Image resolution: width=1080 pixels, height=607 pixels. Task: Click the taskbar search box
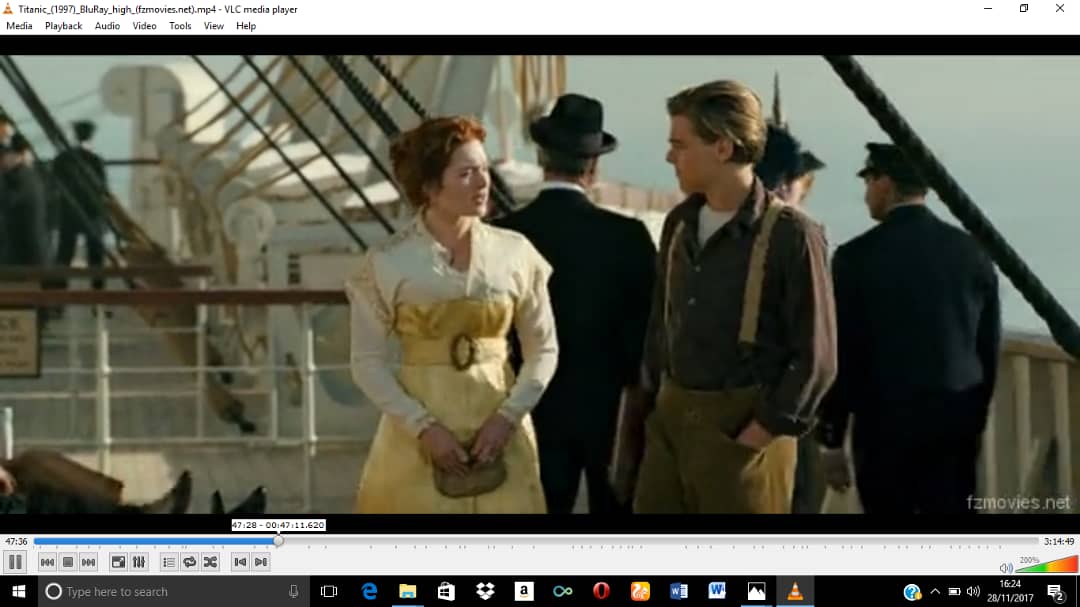[174, 591]
